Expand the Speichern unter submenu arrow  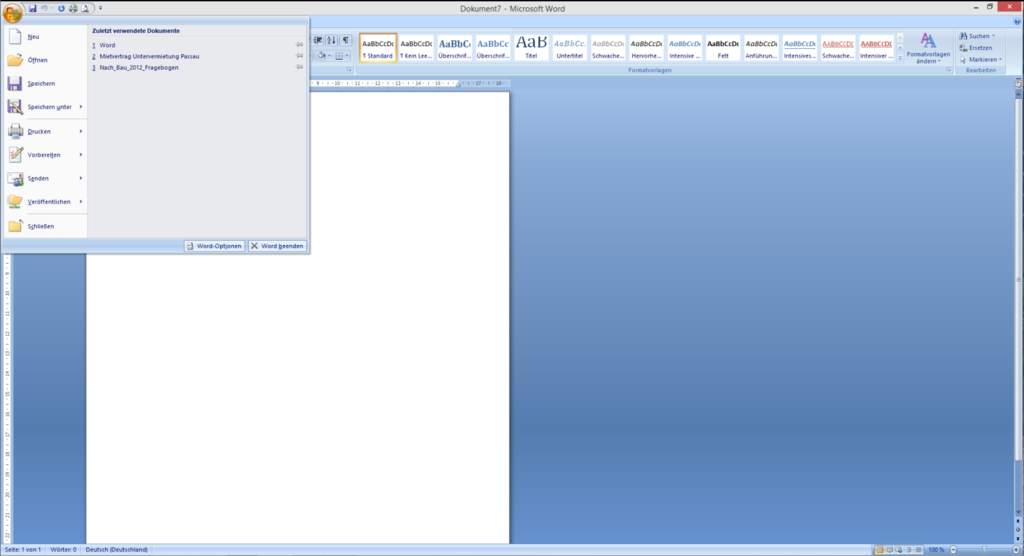81,107
